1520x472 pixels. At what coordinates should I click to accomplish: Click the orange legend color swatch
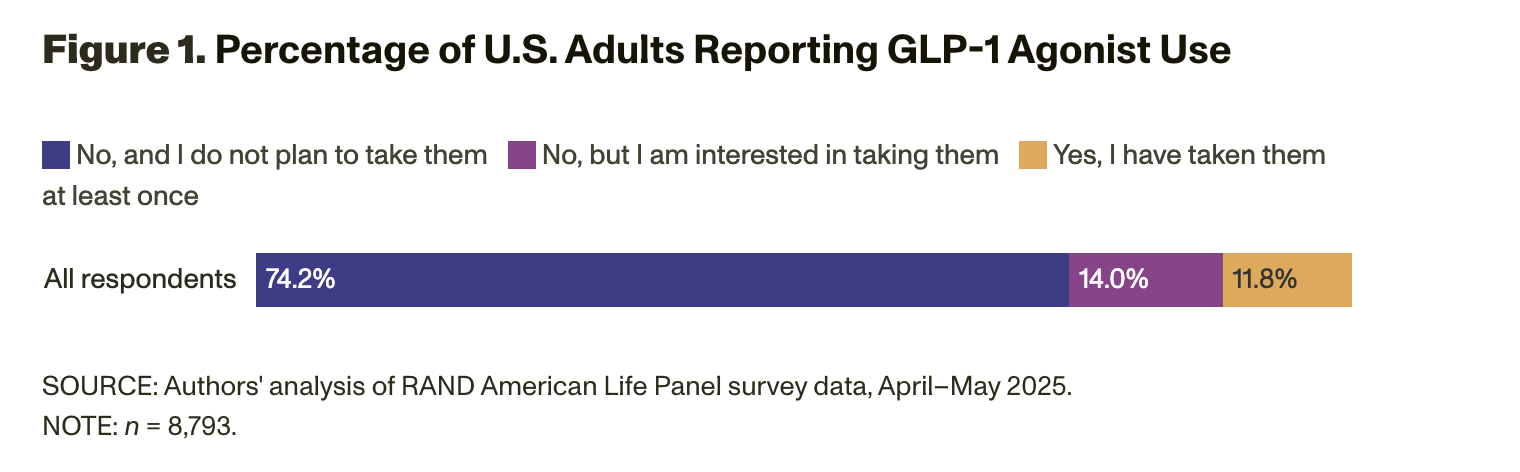coord(1032,155)
